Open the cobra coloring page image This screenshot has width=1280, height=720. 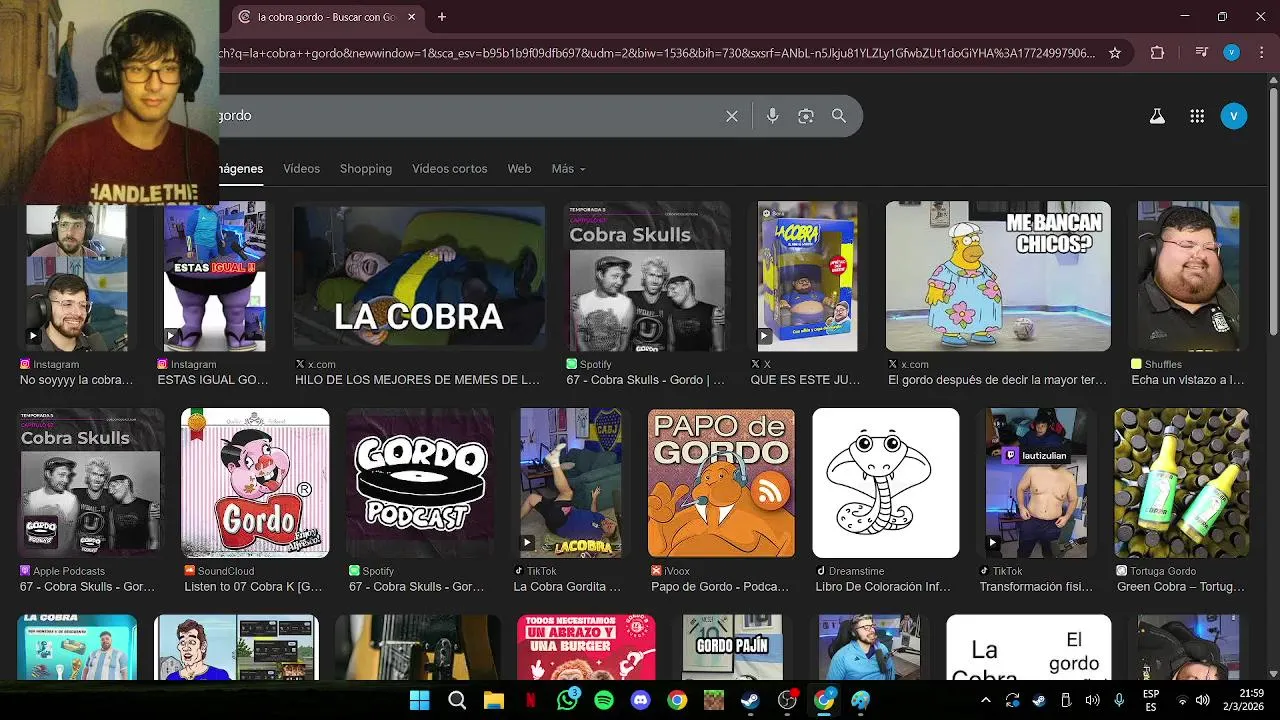coord(886,483)
